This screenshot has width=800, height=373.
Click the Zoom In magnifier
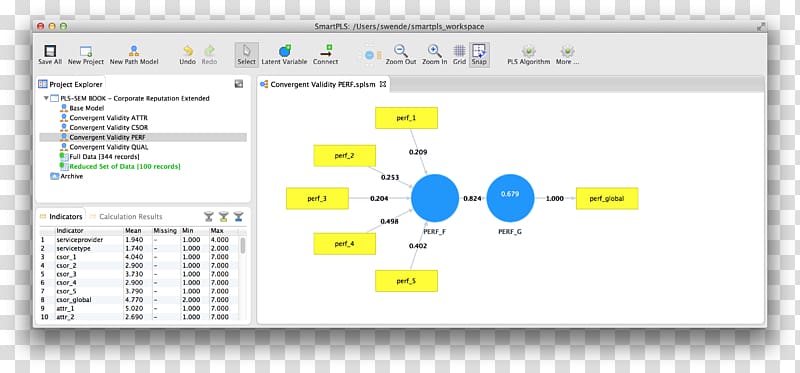click(435, 51)
